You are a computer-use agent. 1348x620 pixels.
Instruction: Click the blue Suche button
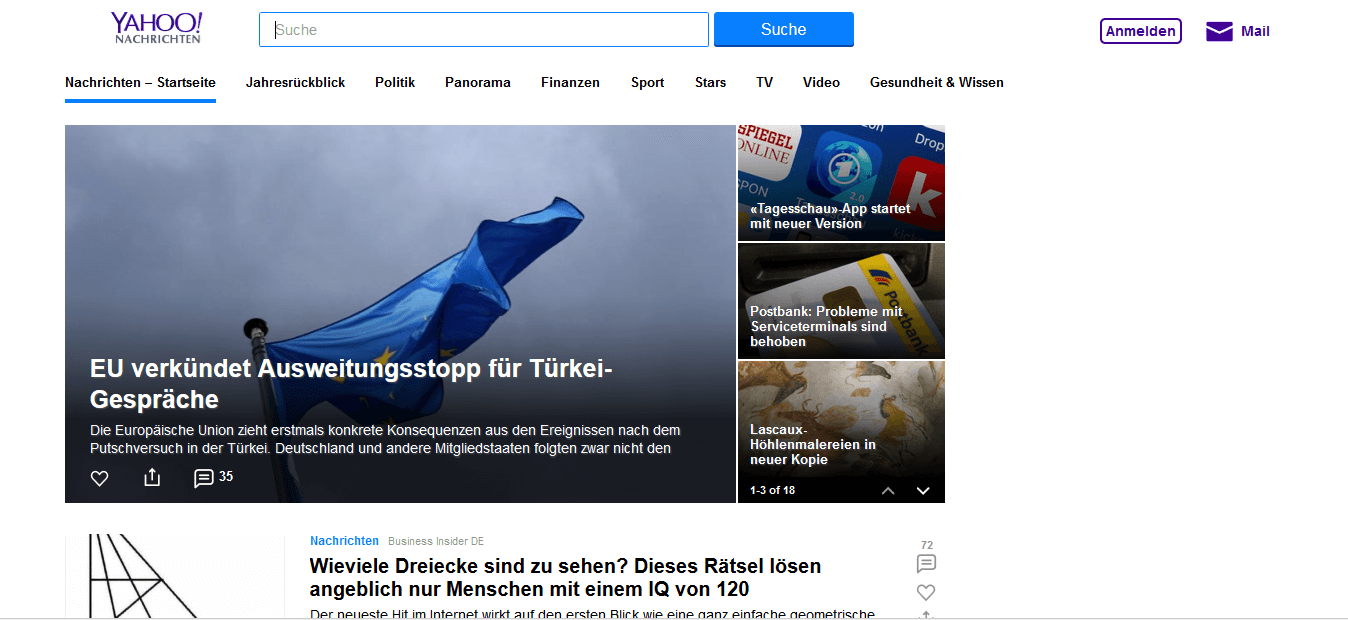tap(784, 29)
